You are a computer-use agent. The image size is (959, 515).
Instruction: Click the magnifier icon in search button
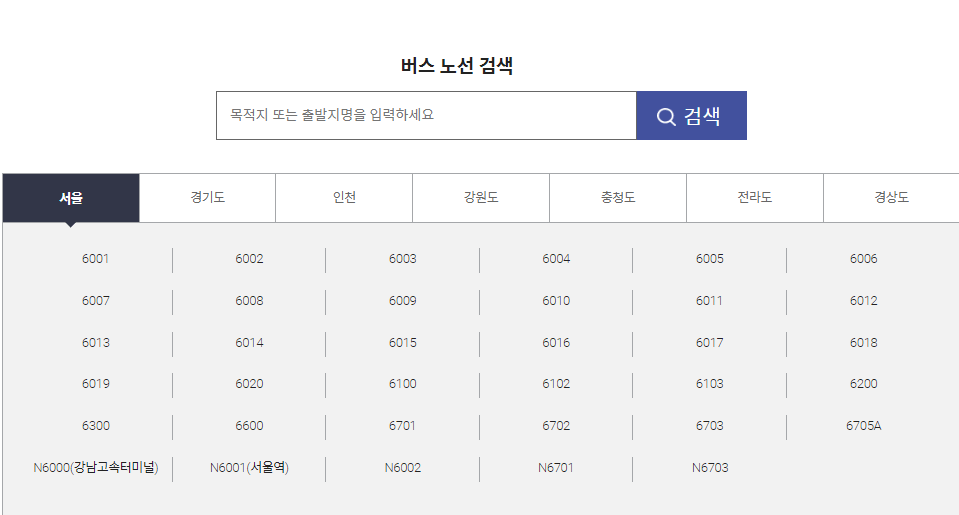point(666,116)
